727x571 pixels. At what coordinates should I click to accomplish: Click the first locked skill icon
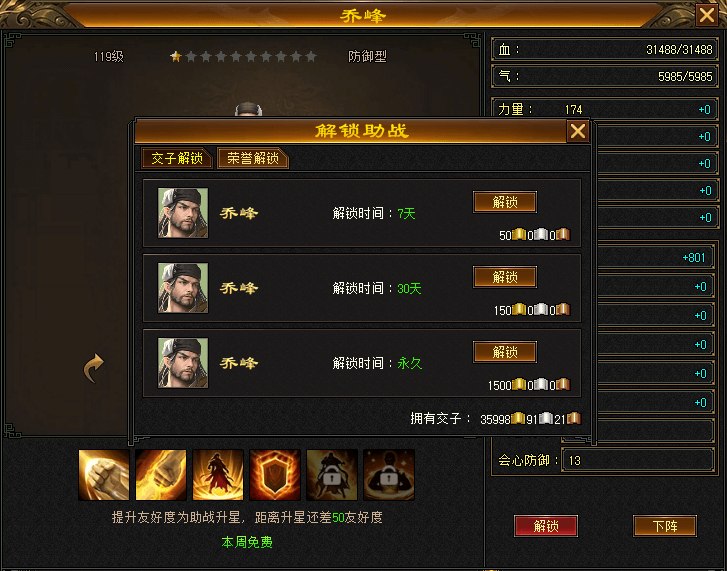pyautogui.click(x=332, y=475)
